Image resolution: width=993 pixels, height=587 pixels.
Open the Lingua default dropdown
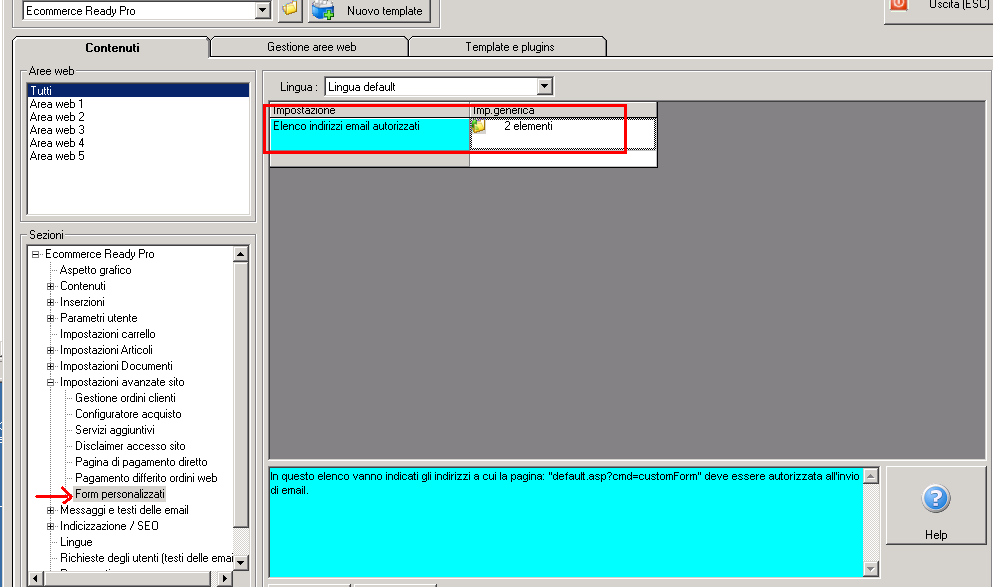tap(545, 86)
